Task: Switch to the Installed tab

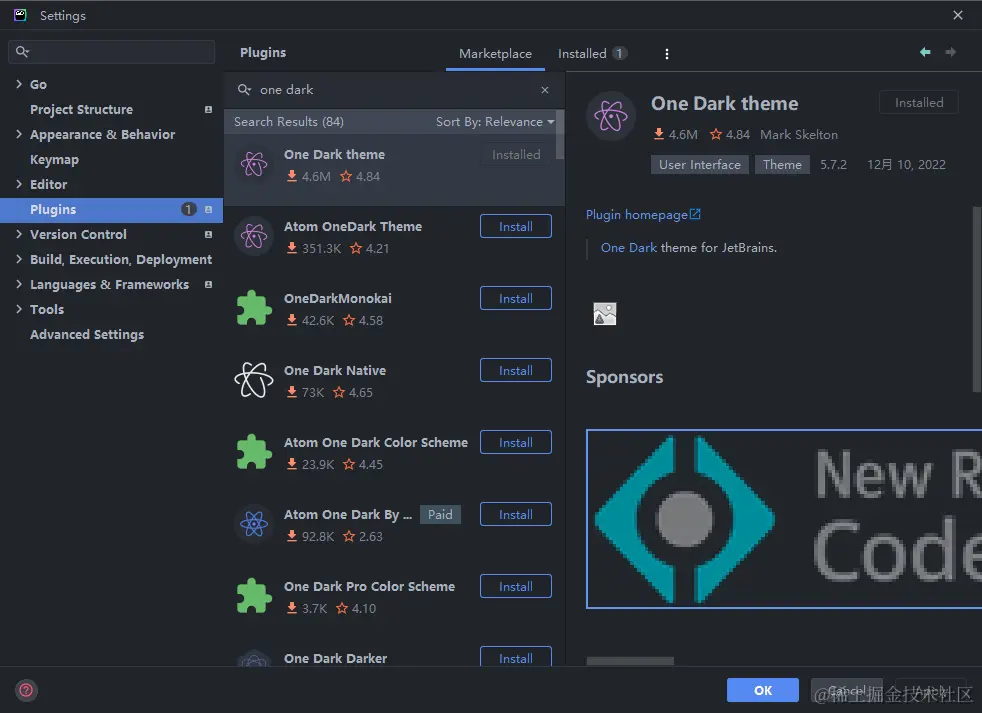Action: coord(592,54)
